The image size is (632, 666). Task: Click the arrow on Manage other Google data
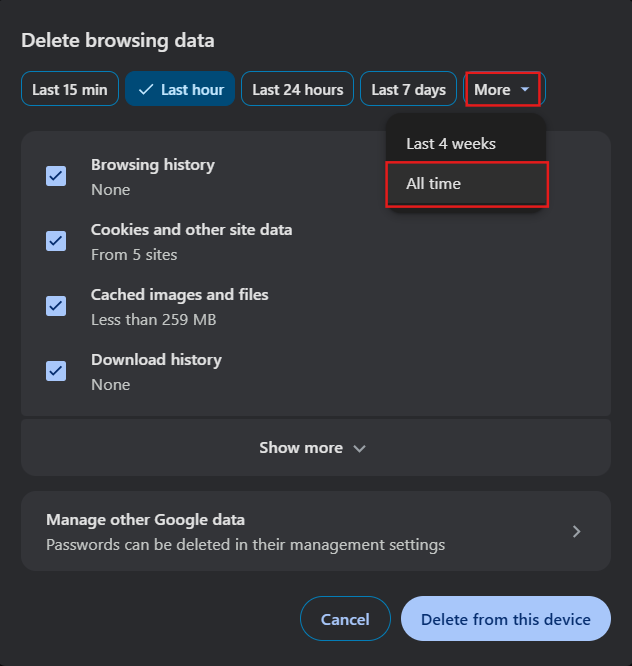coord(576,531)
